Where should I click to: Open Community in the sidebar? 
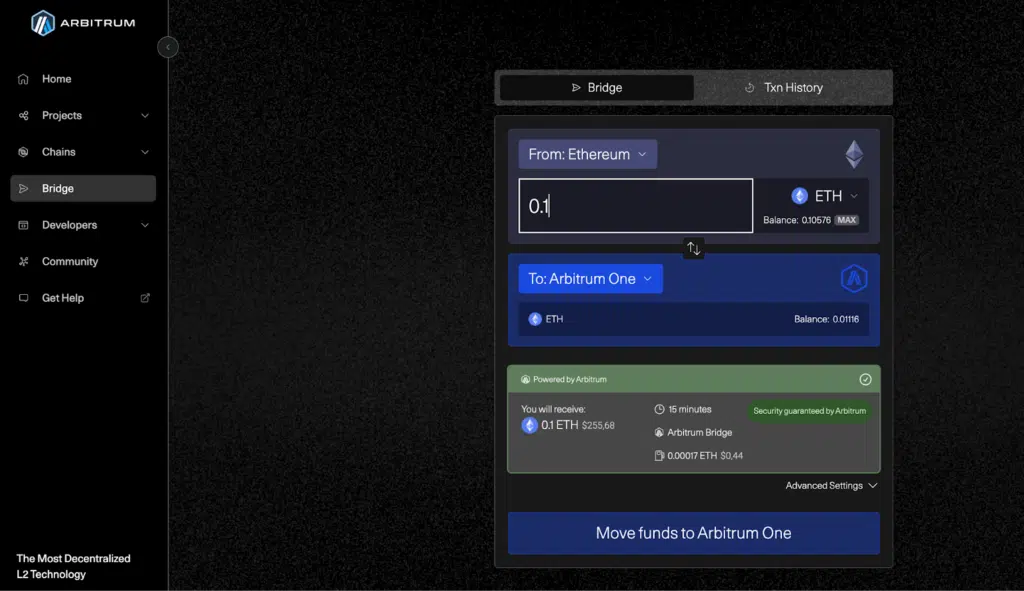(83, 262)
